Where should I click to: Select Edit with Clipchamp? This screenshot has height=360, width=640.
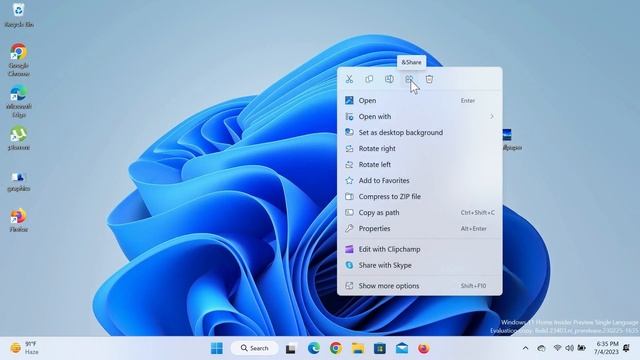[420, 249]
